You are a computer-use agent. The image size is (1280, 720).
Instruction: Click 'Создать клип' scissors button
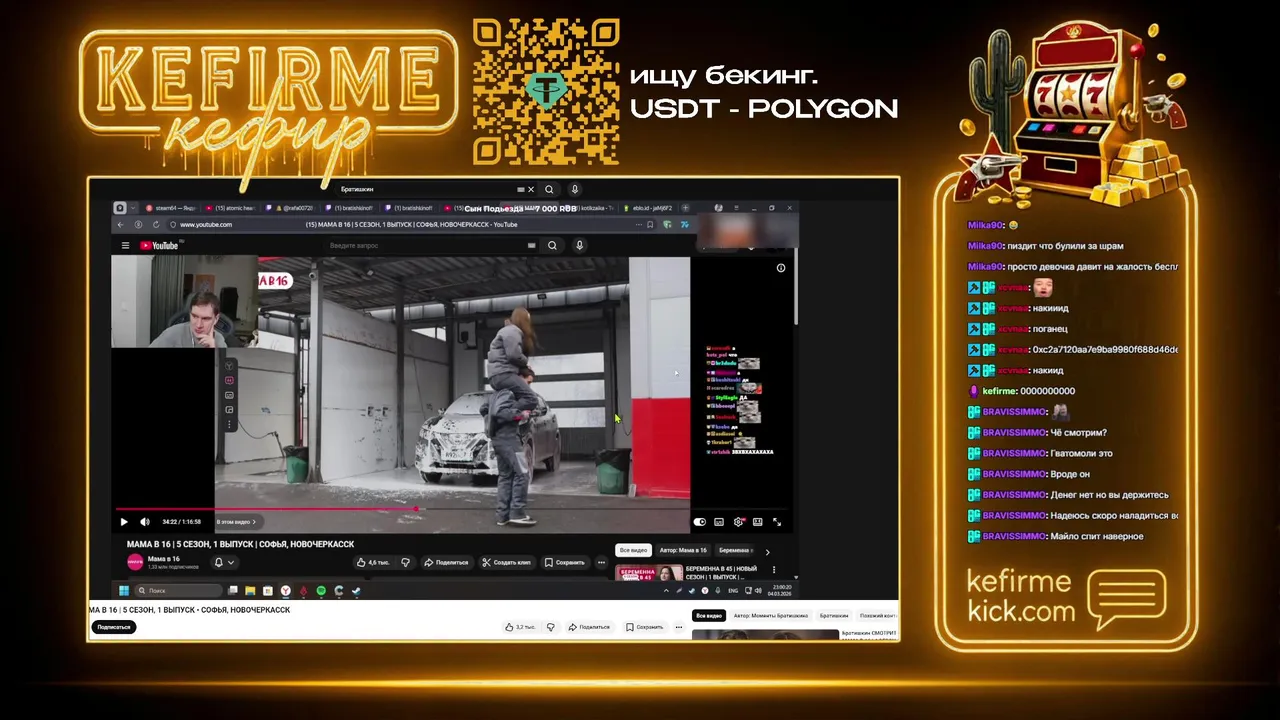[506, 563]
